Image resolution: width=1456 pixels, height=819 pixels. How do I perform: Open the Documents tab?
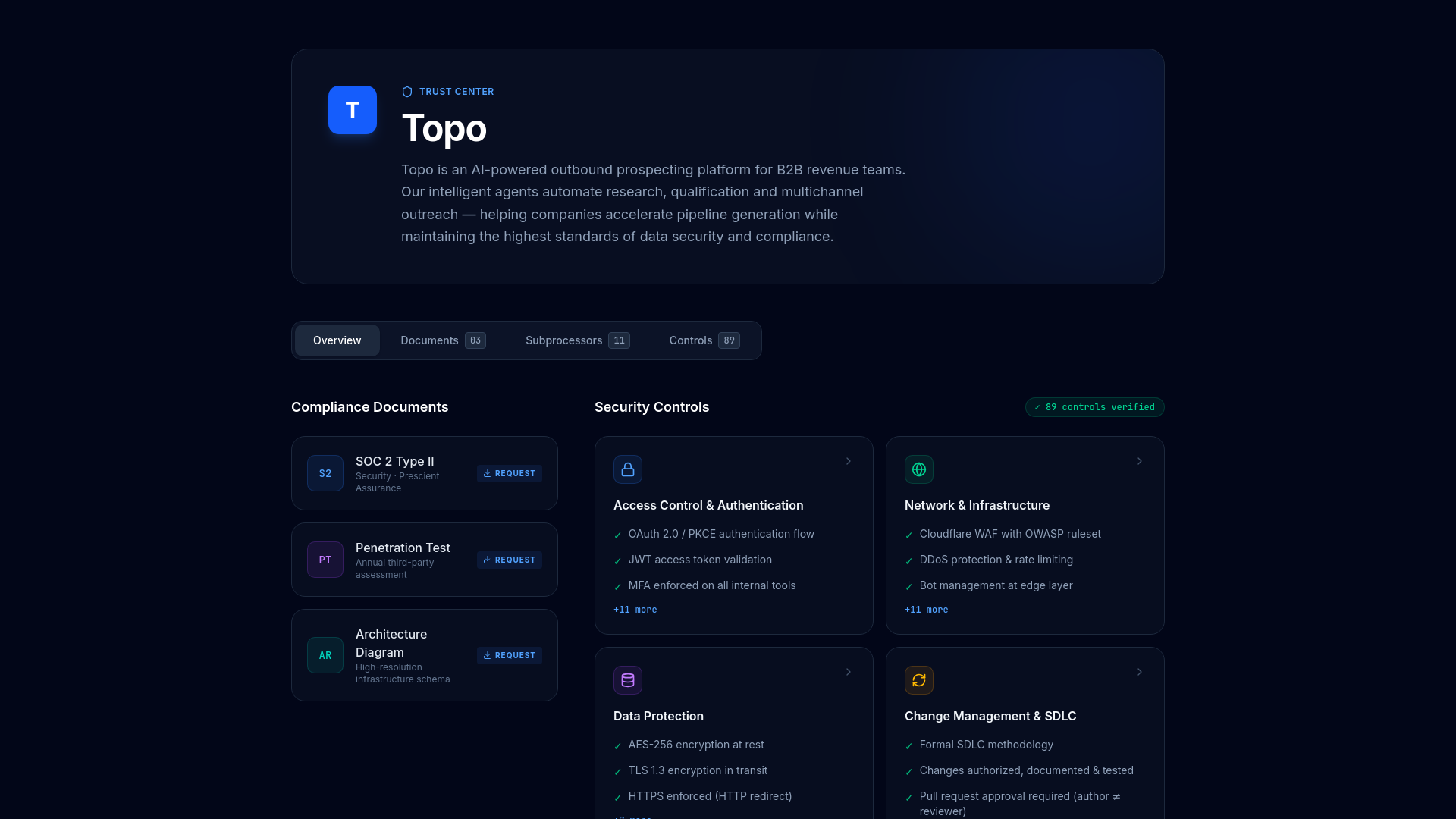click(x=444, y=340)
